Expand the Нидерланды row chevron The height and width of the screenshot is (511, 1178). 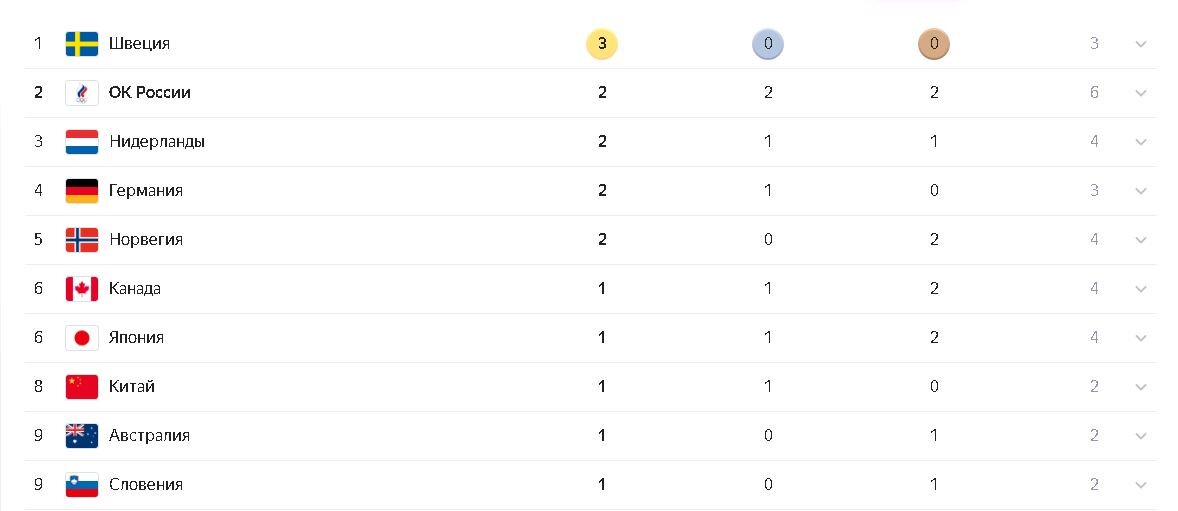pyautogui.click(x=1140, y=142)
